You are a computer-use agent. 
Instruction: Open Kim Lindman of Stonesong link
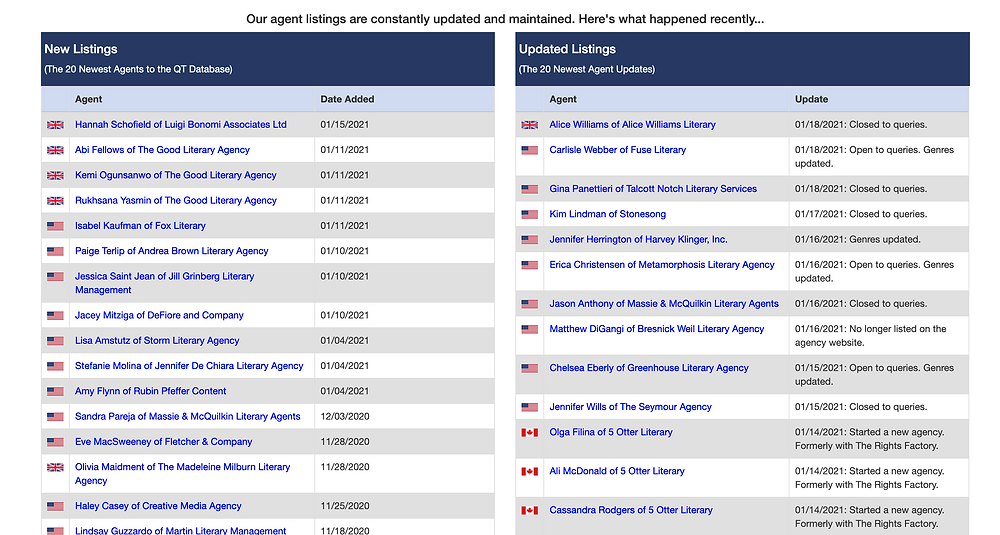point(607,214)
